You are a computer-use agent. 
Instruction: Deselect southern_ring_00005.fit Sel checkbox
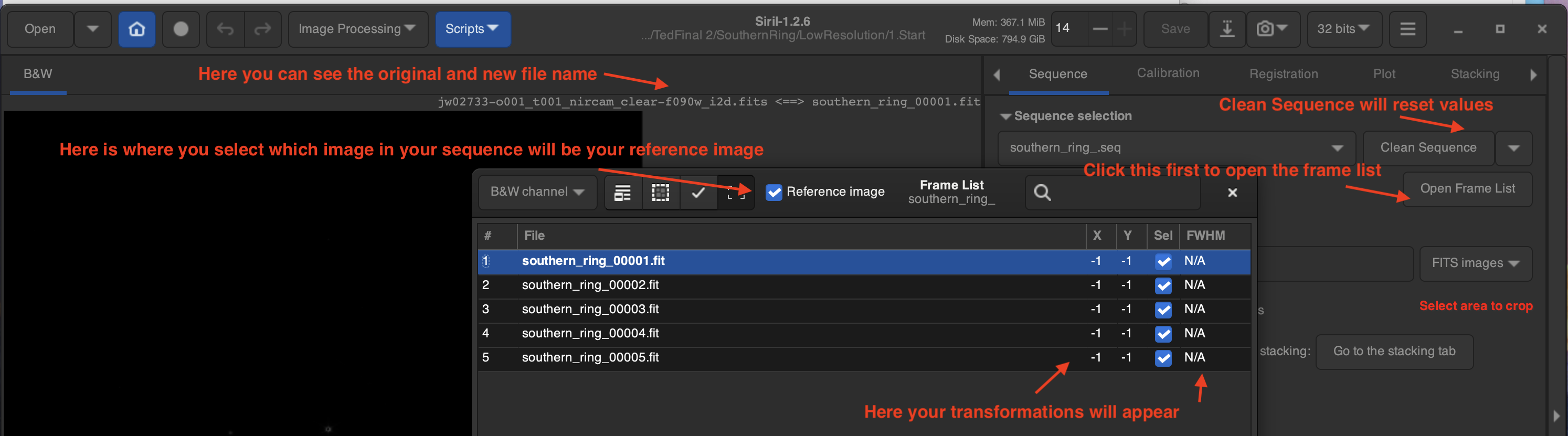[1163, 357]
